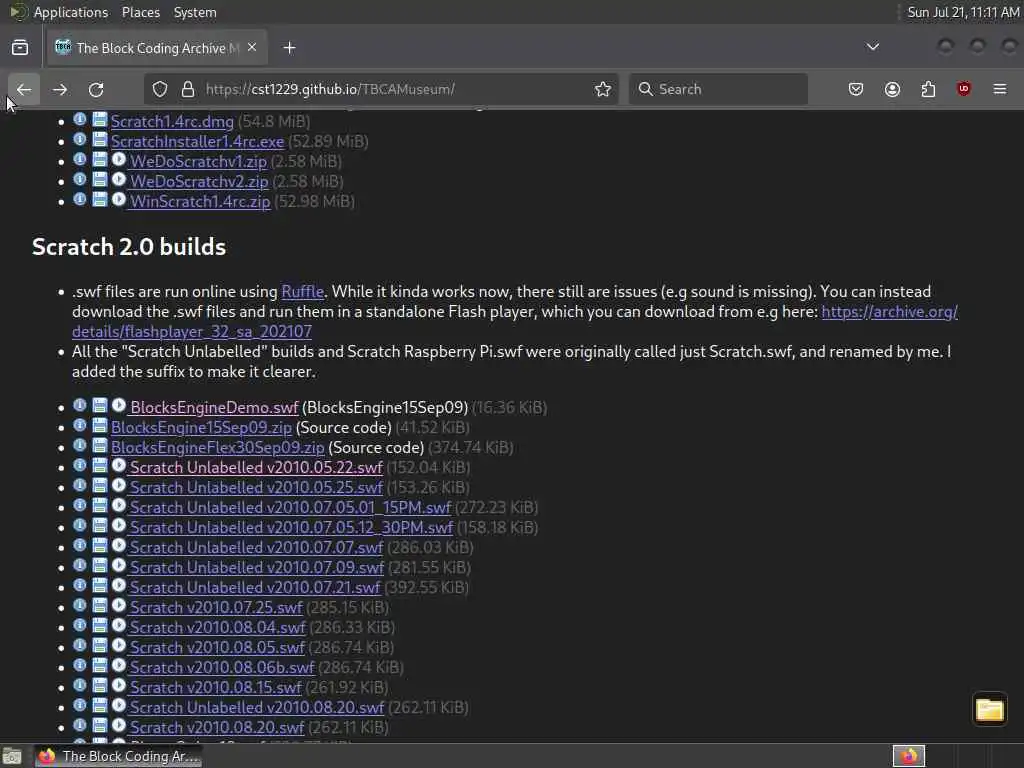Click play icon for Scratch Unlabelled v2010.05.22.swf
Screen dimensions: 1024x768
[118, 466]
